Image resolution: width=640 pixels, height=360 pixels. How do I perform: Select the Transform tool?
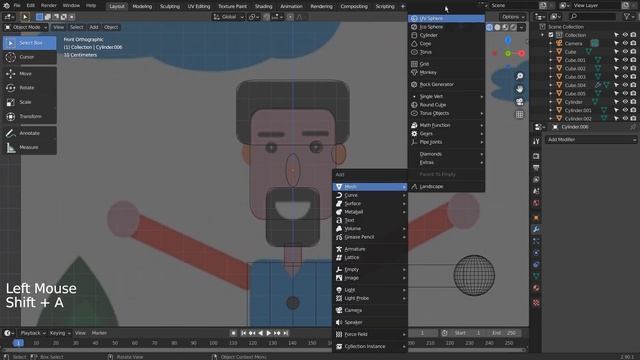click(x=29, y=116)
